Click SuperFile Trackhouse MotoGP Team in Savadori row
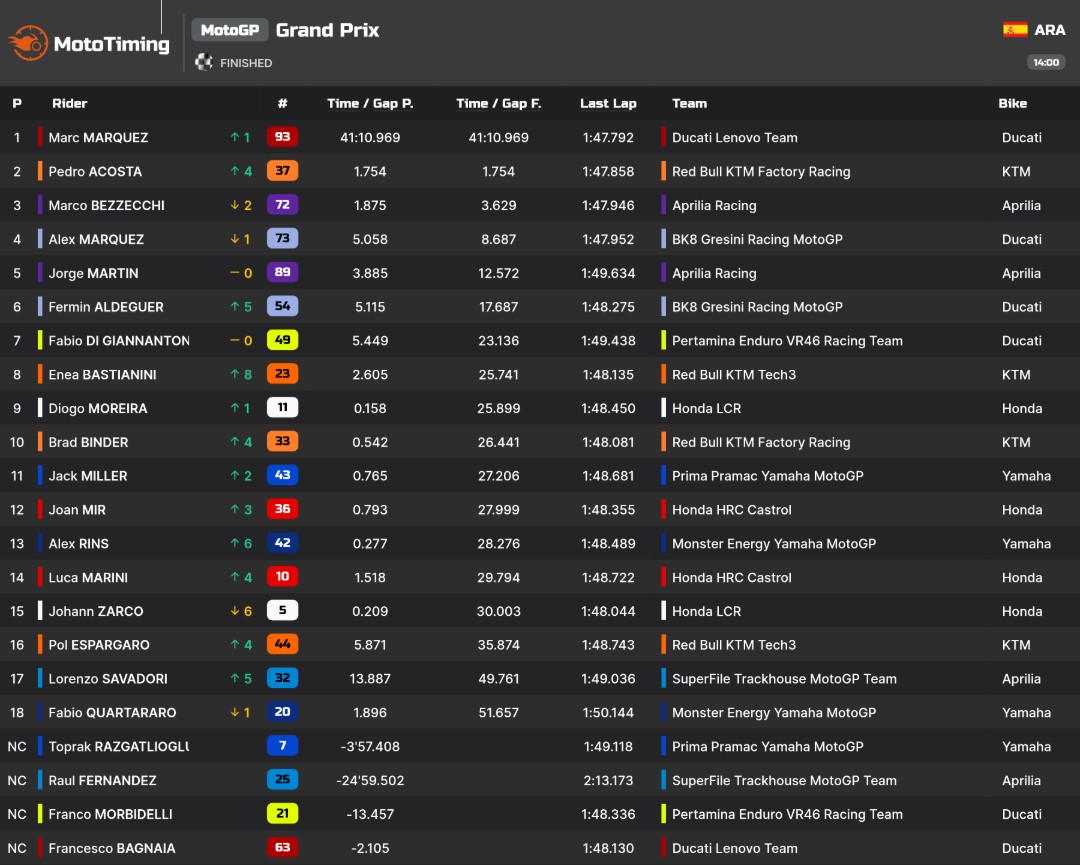 [x=785, y=679]
